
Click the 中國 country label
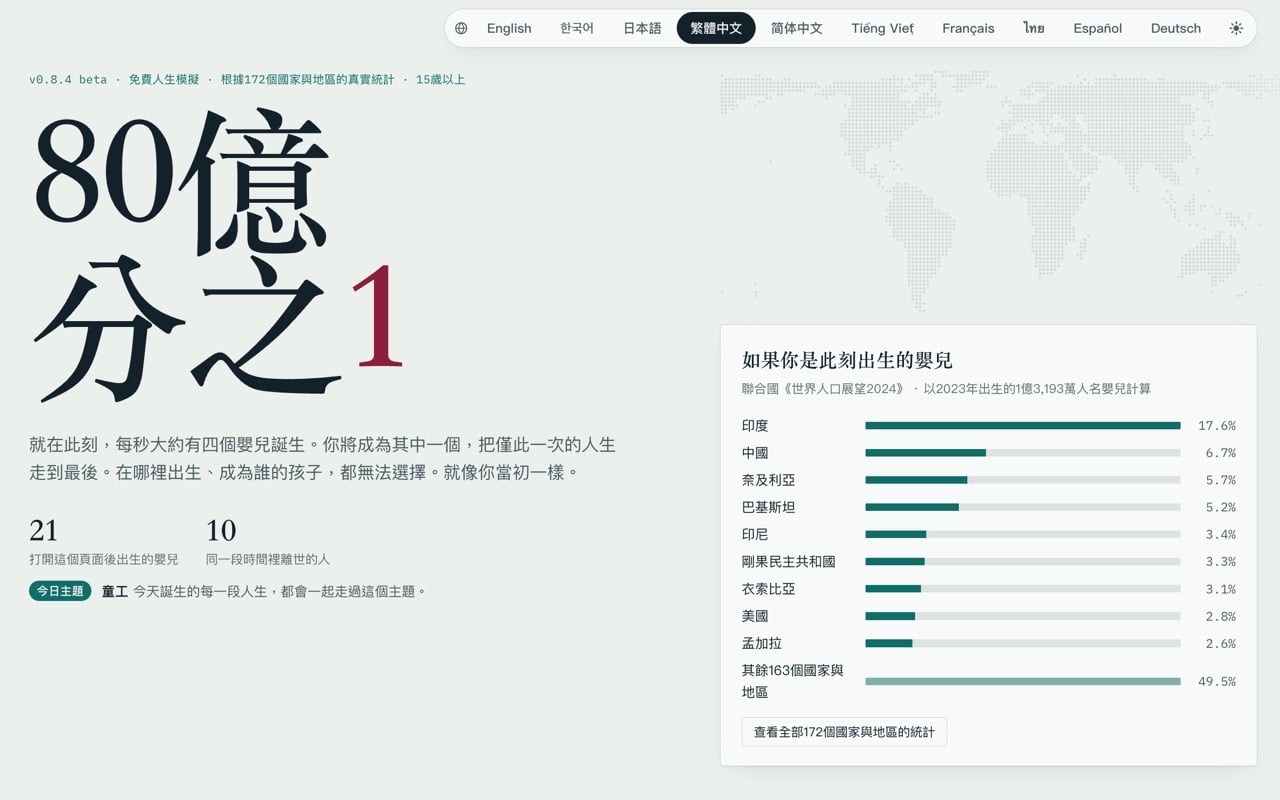pos(755,453)
